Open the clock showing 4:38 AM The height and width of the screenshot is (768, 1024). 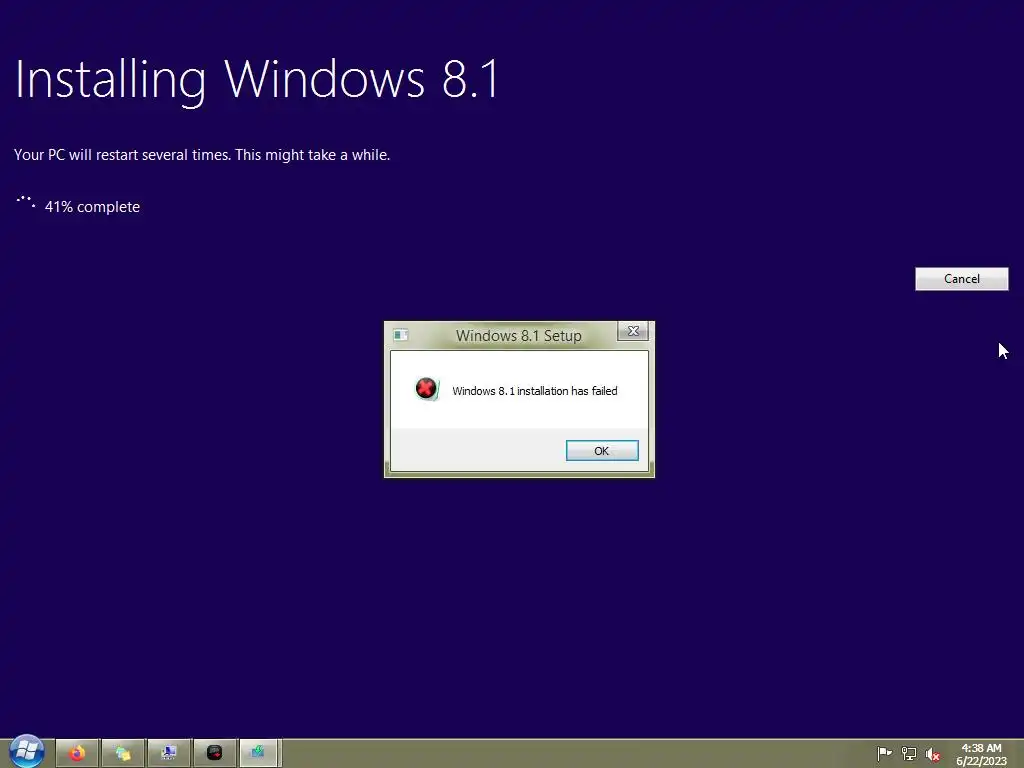(x=981, y=754)
